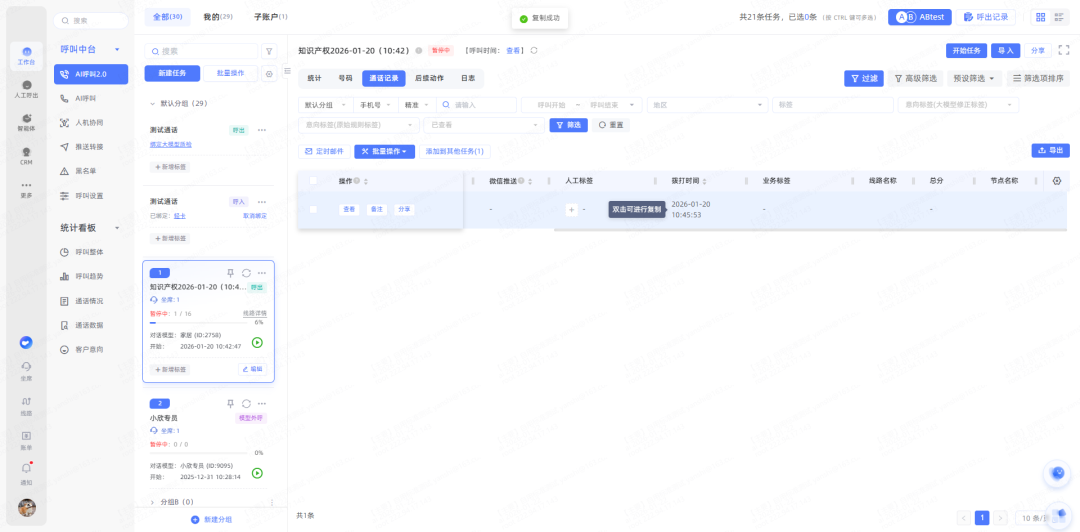Click the 请输入 phone search input field
This screenshot has height=532, width=1080.
coord(478,104)
